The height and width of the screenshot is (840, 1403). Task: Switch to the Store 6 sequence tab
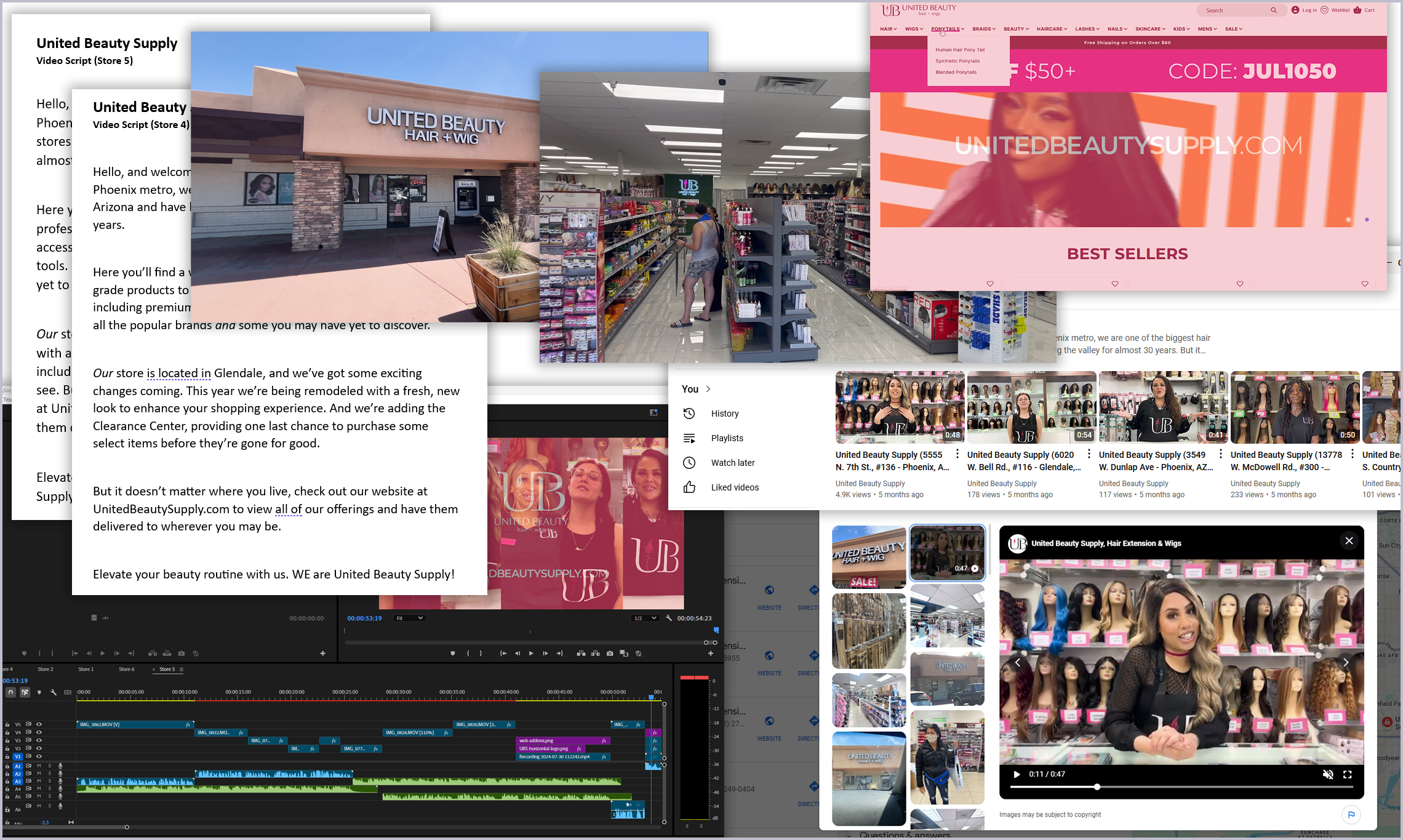[x=126, y=669]
